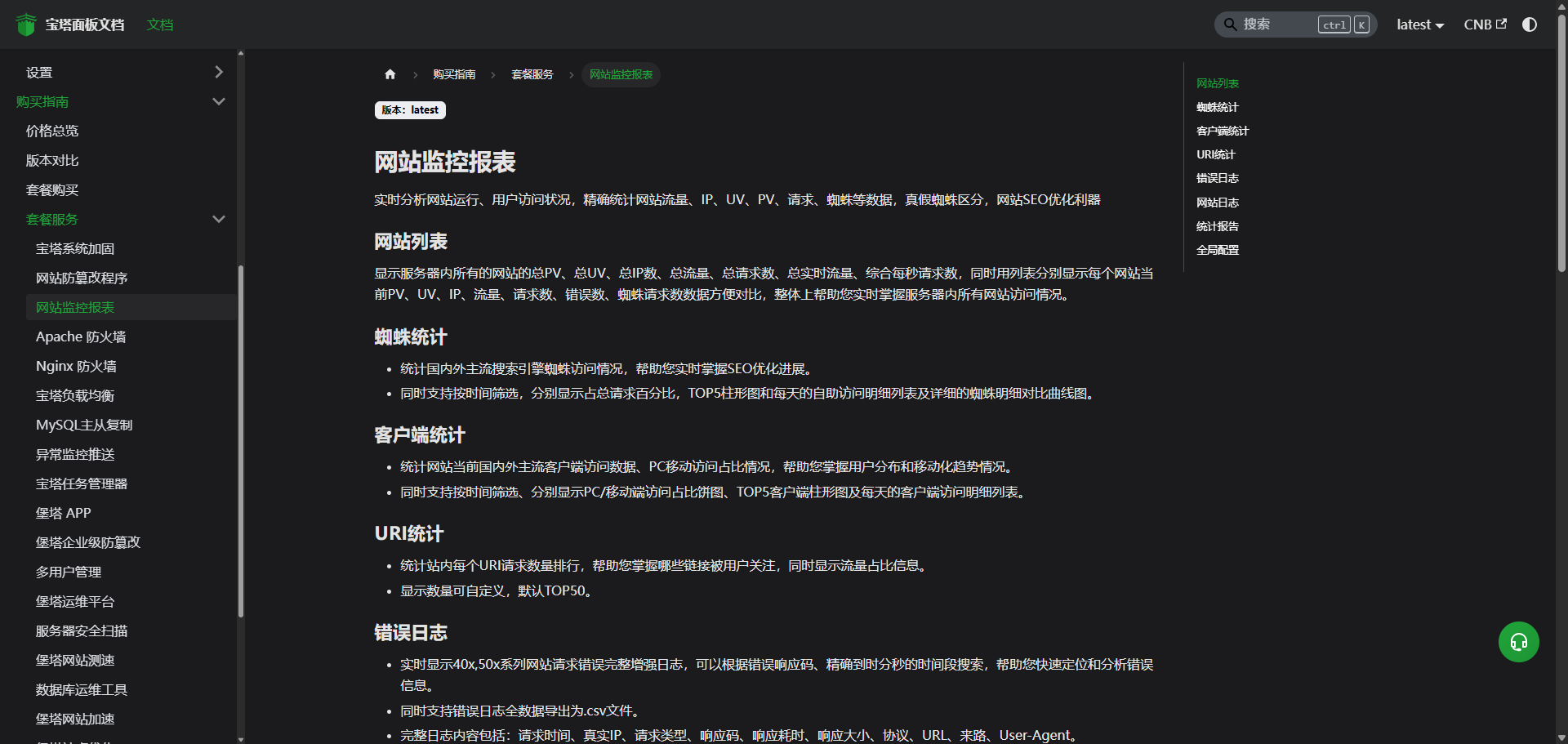
Task: Click the 文档 menu item in top navigation
Action: pyautogui.click(x=160, y=25)
